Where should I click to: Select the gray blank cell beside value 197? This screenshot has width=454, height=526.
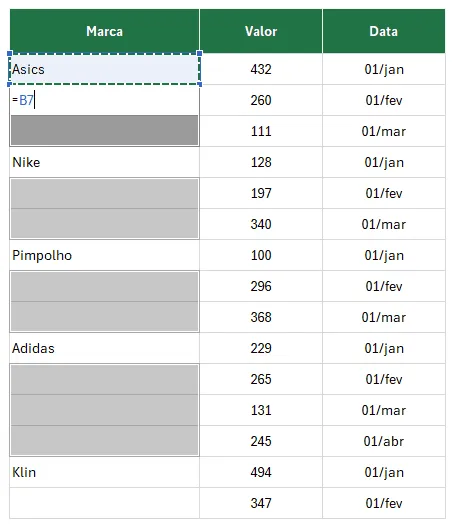104,194
